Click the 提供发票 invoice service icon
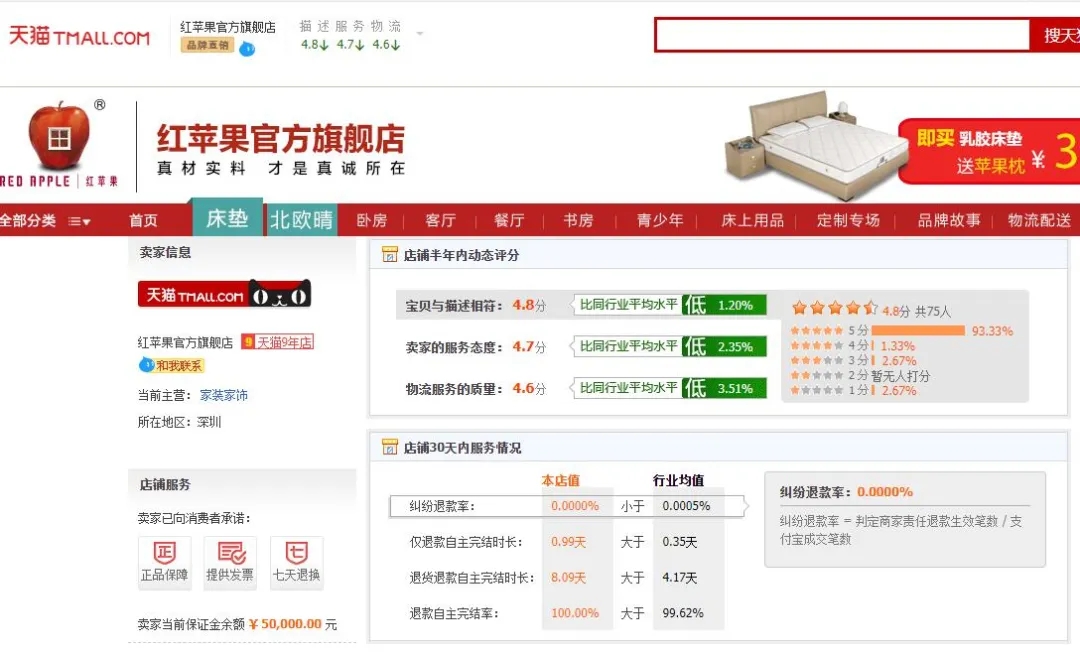 click(x=230, y=560)
